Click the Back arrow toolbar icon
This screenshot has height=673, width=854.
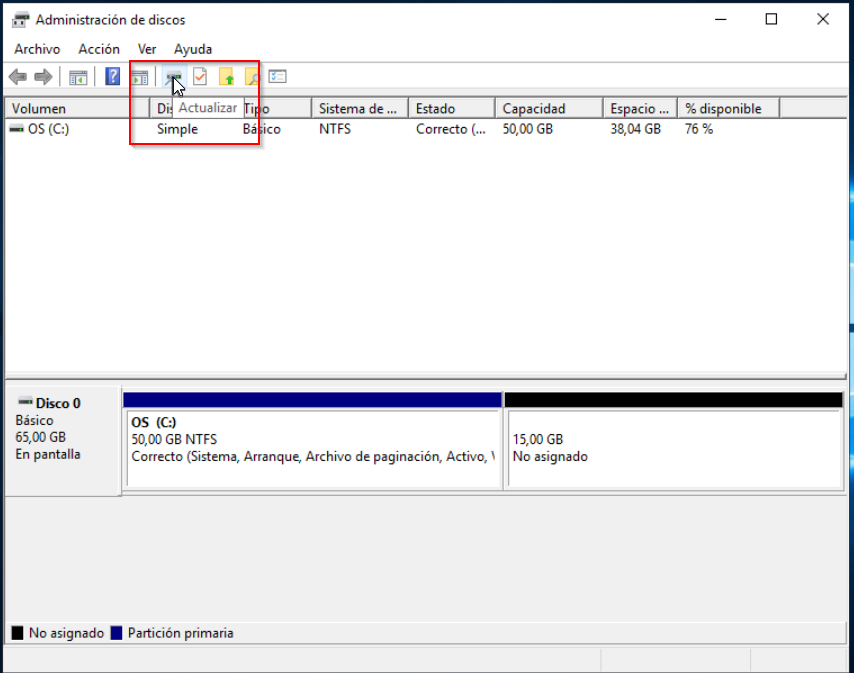pos(17,77)
